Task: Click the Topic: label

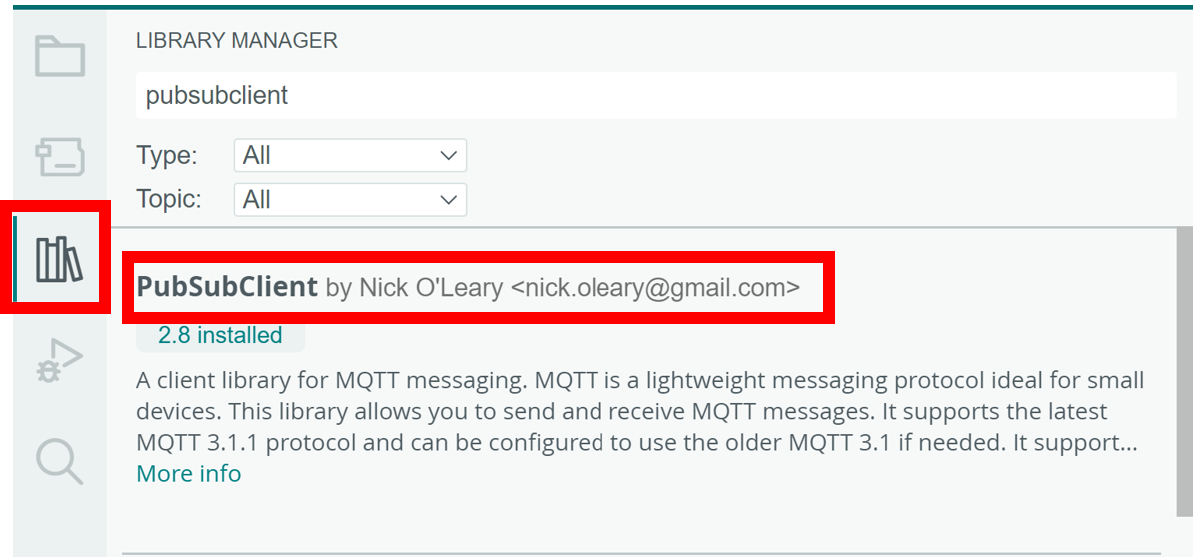Action: (169, 200)
